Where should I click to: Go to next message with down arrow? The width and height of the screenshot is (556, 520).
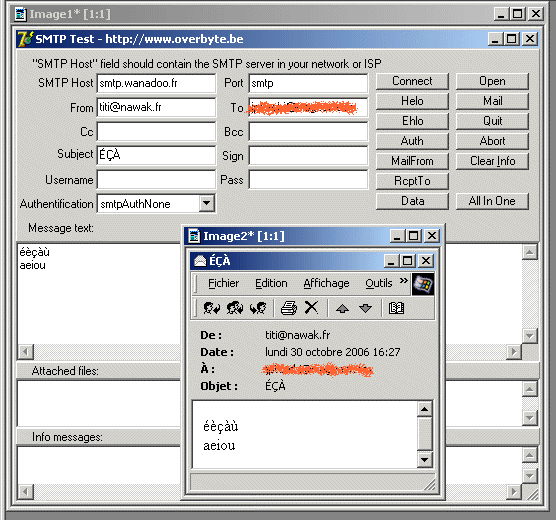365,308
